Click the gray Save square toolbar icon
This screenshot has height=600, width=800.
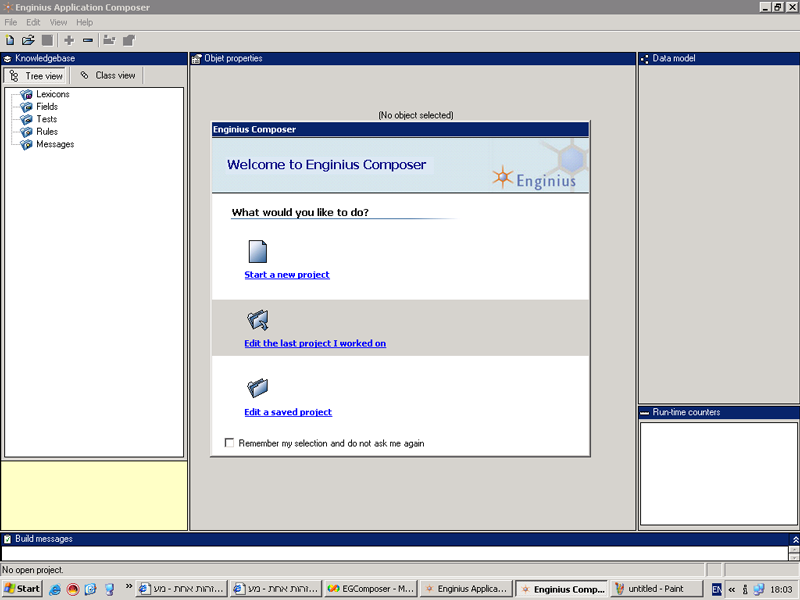(47, 40)
